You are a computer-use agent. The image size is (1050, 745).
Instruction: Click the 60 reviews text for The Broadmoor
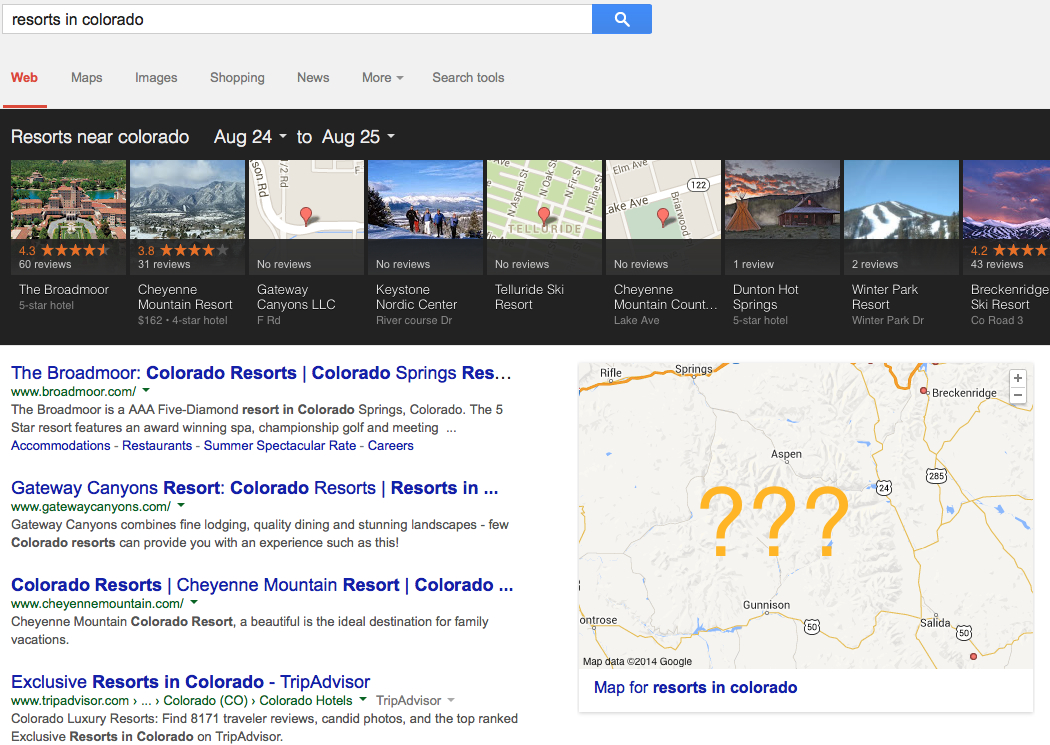coord(45,264)
